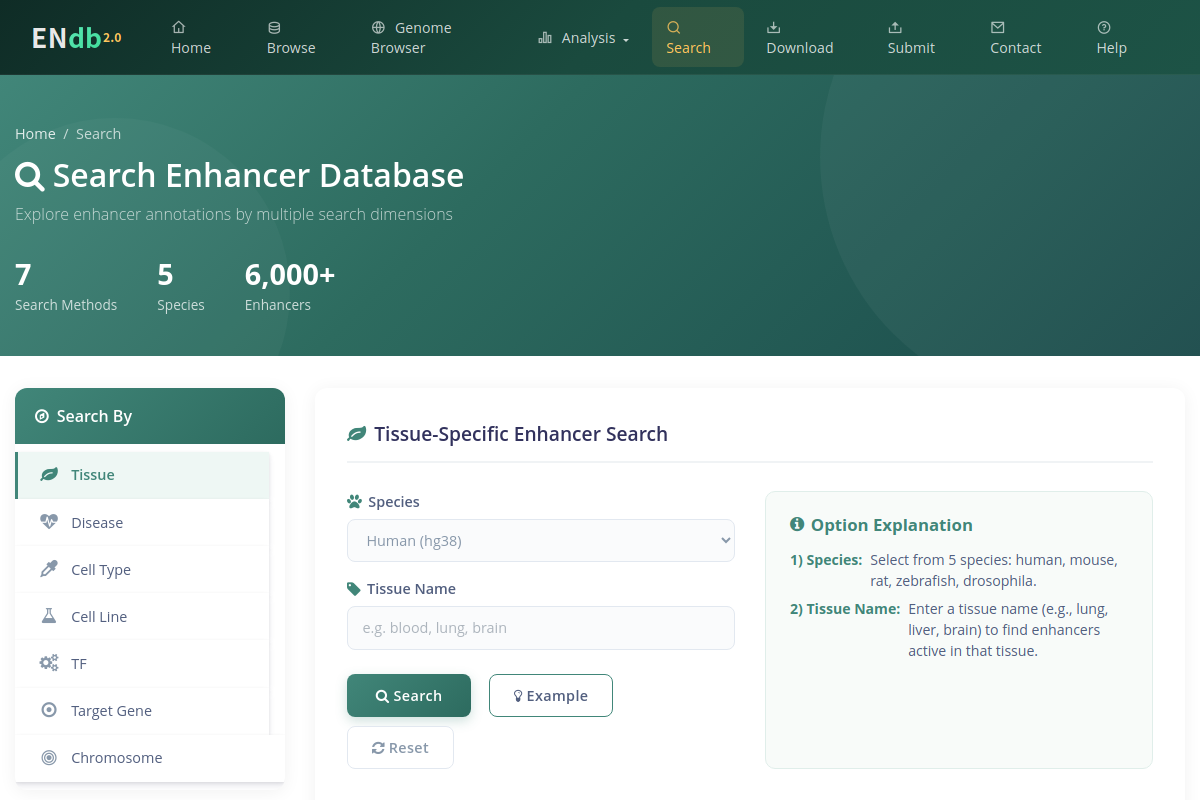Click the ENdb 2.0 logo
This screenshot has height=800, width=1200.
[77, 37]
